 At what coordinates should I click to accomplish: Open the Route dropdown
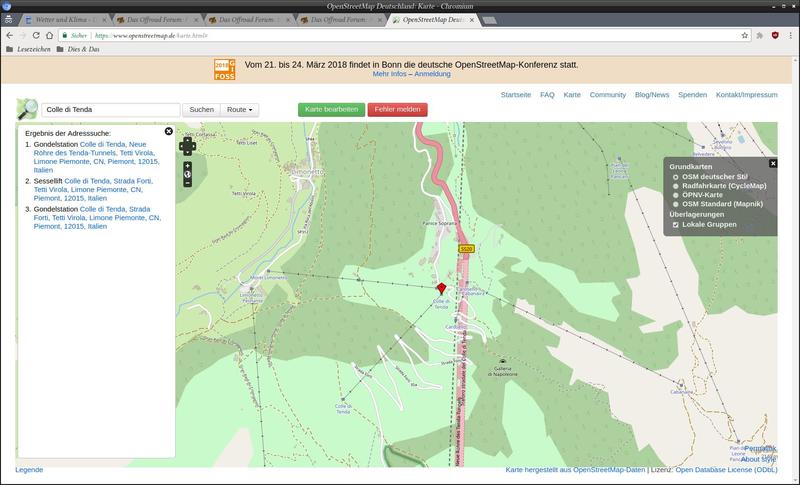tap(240, 110)
